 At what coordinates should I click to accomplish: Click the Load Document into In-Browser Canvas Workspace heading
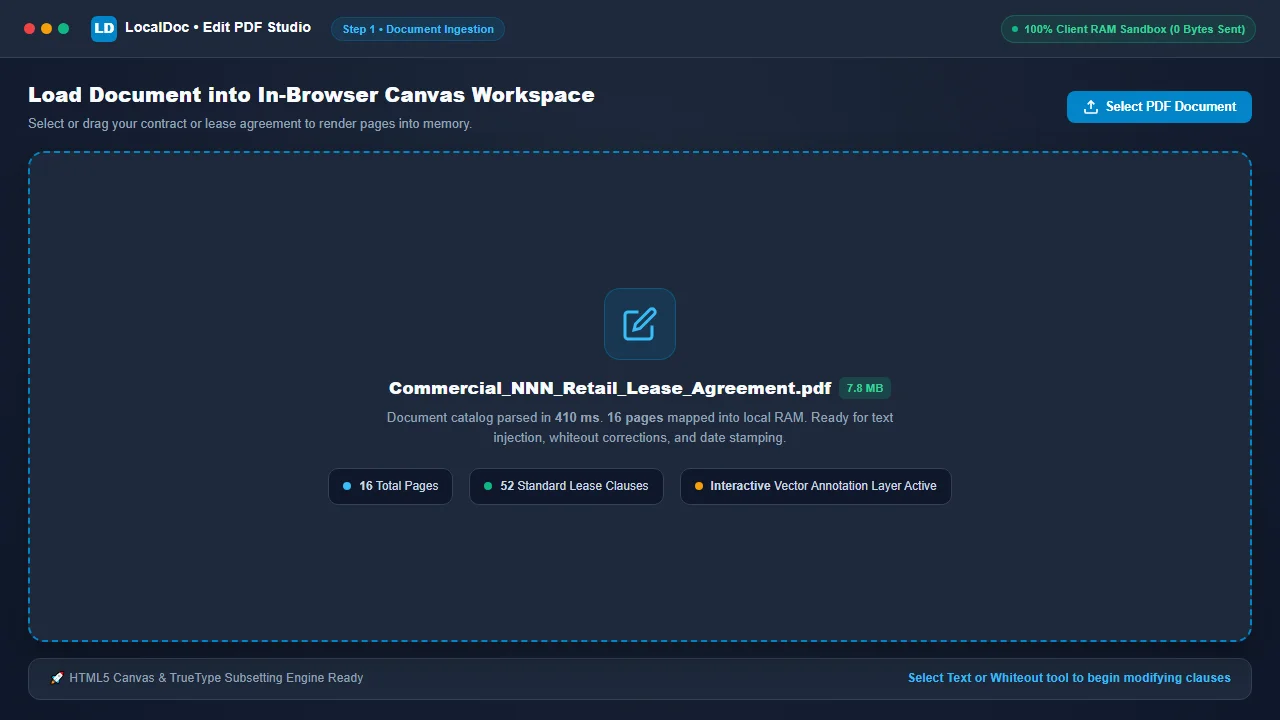tap(311, 95)
